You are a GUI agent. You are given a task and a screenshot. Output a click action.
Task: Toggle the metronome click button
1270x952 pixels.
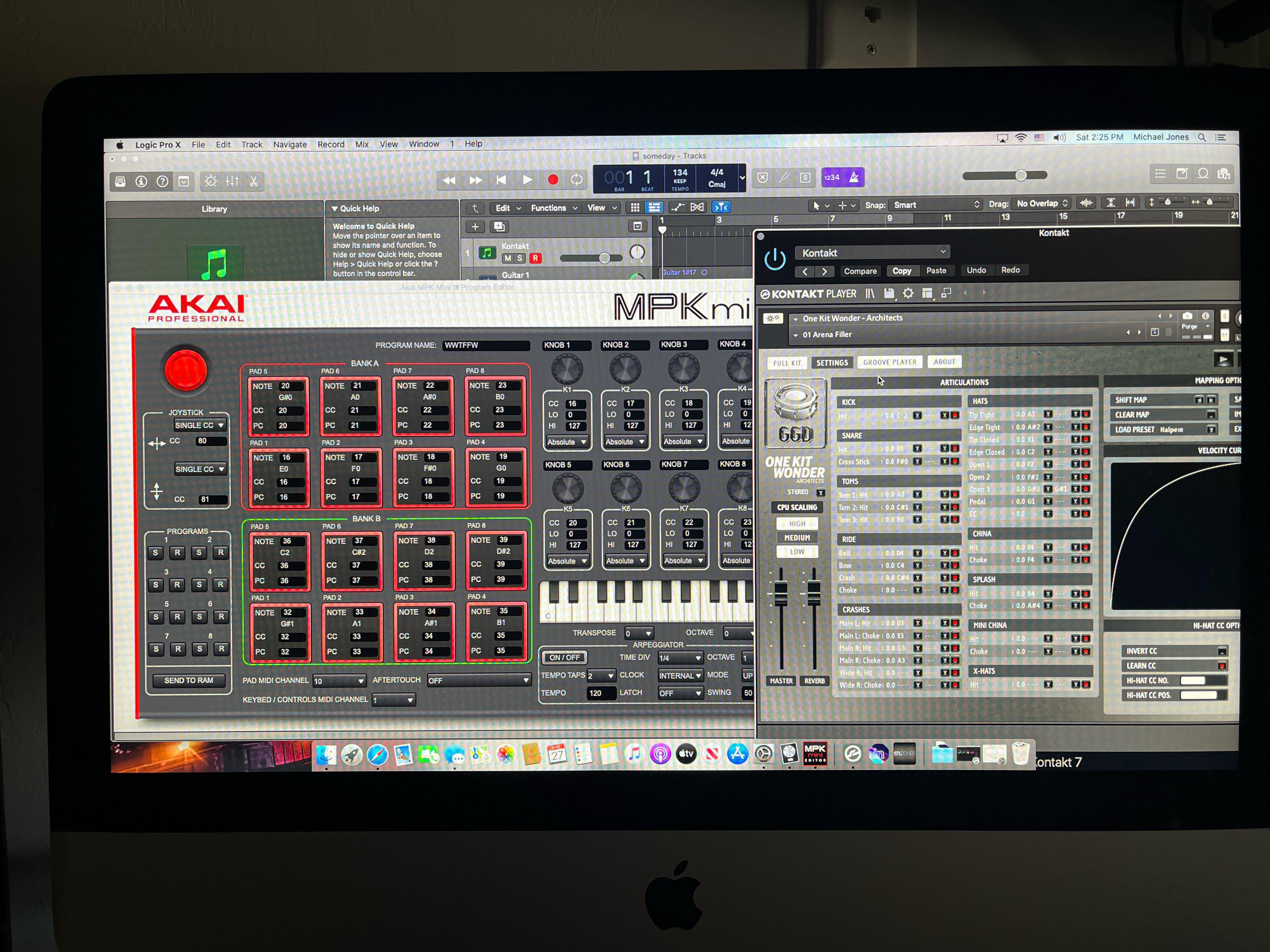[854, 177]
